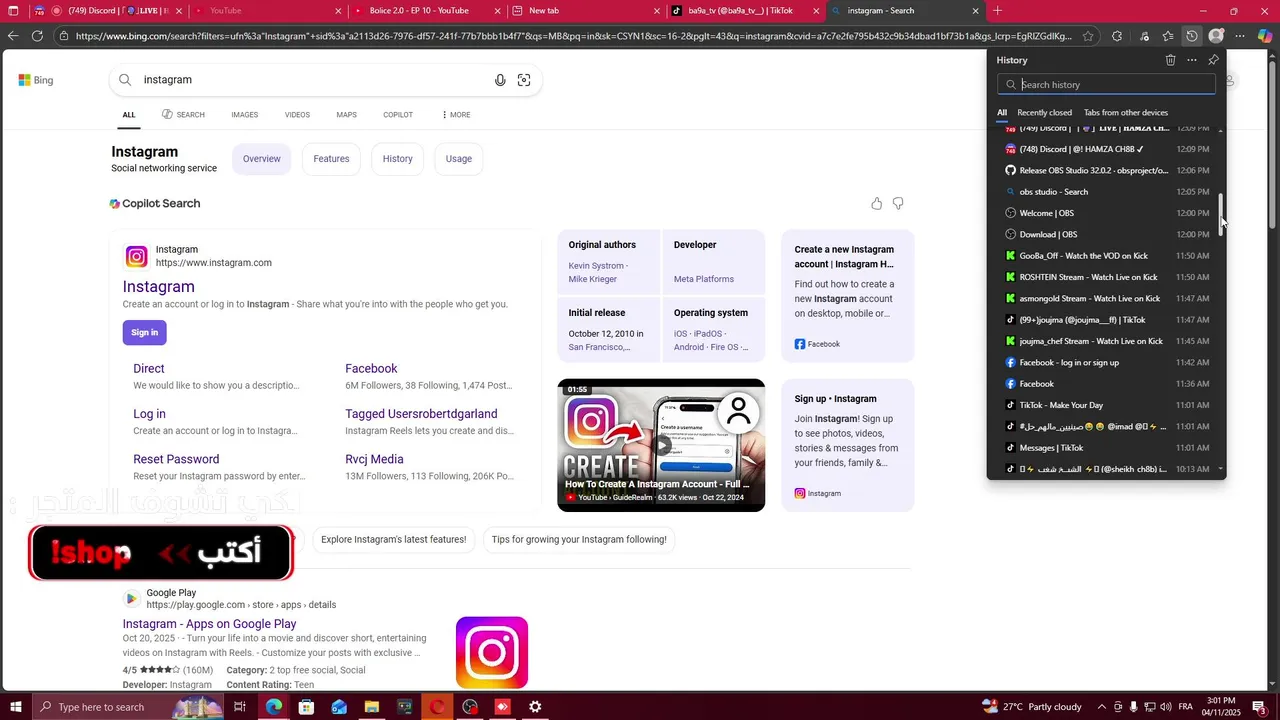Screen dimensions: 1280x720
Task: Click the browser History toolbar icon
Action: [x=1192, y=36]
